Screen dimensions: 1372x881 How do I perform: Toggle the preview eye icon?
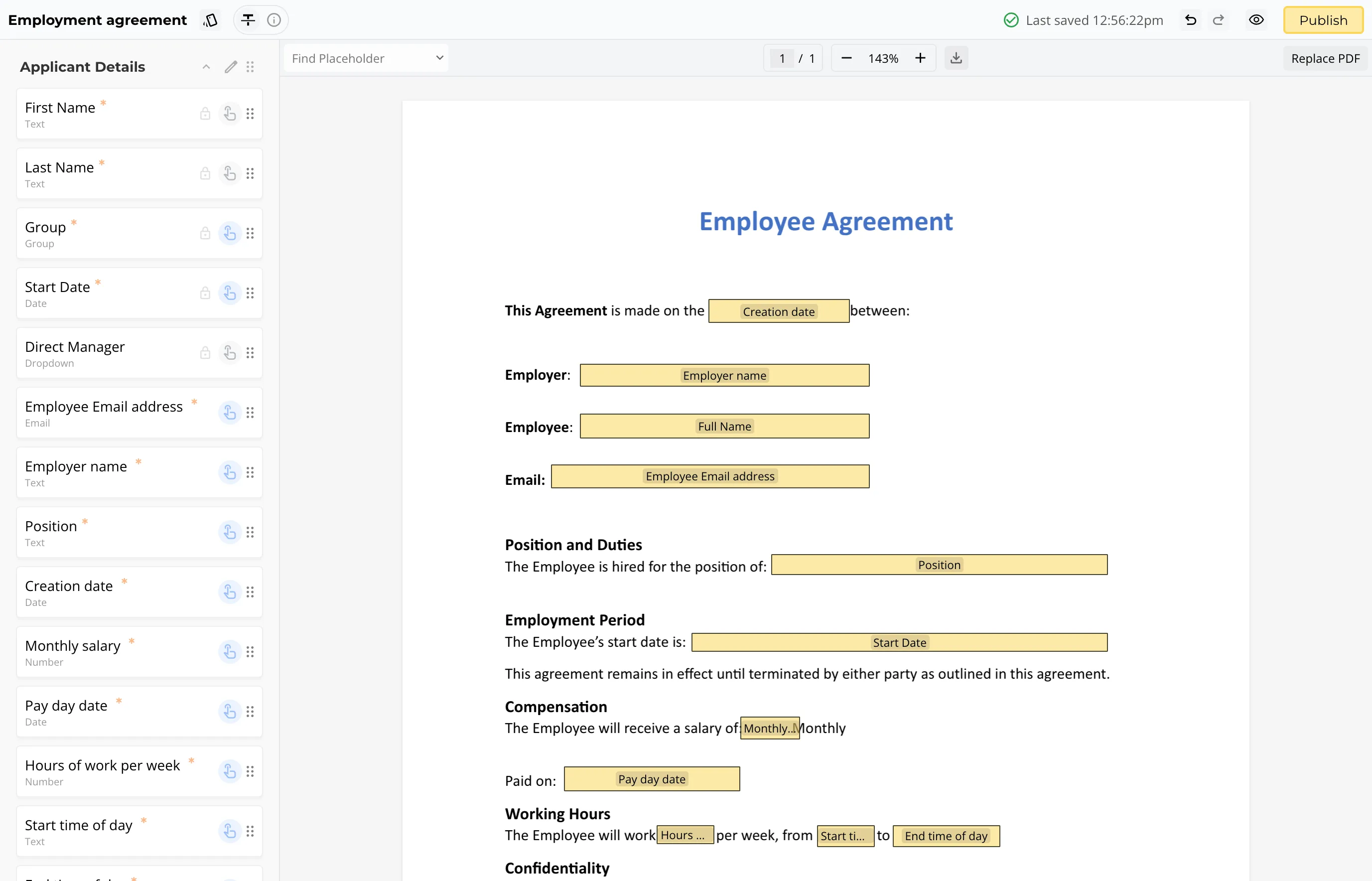(1256, 20)
